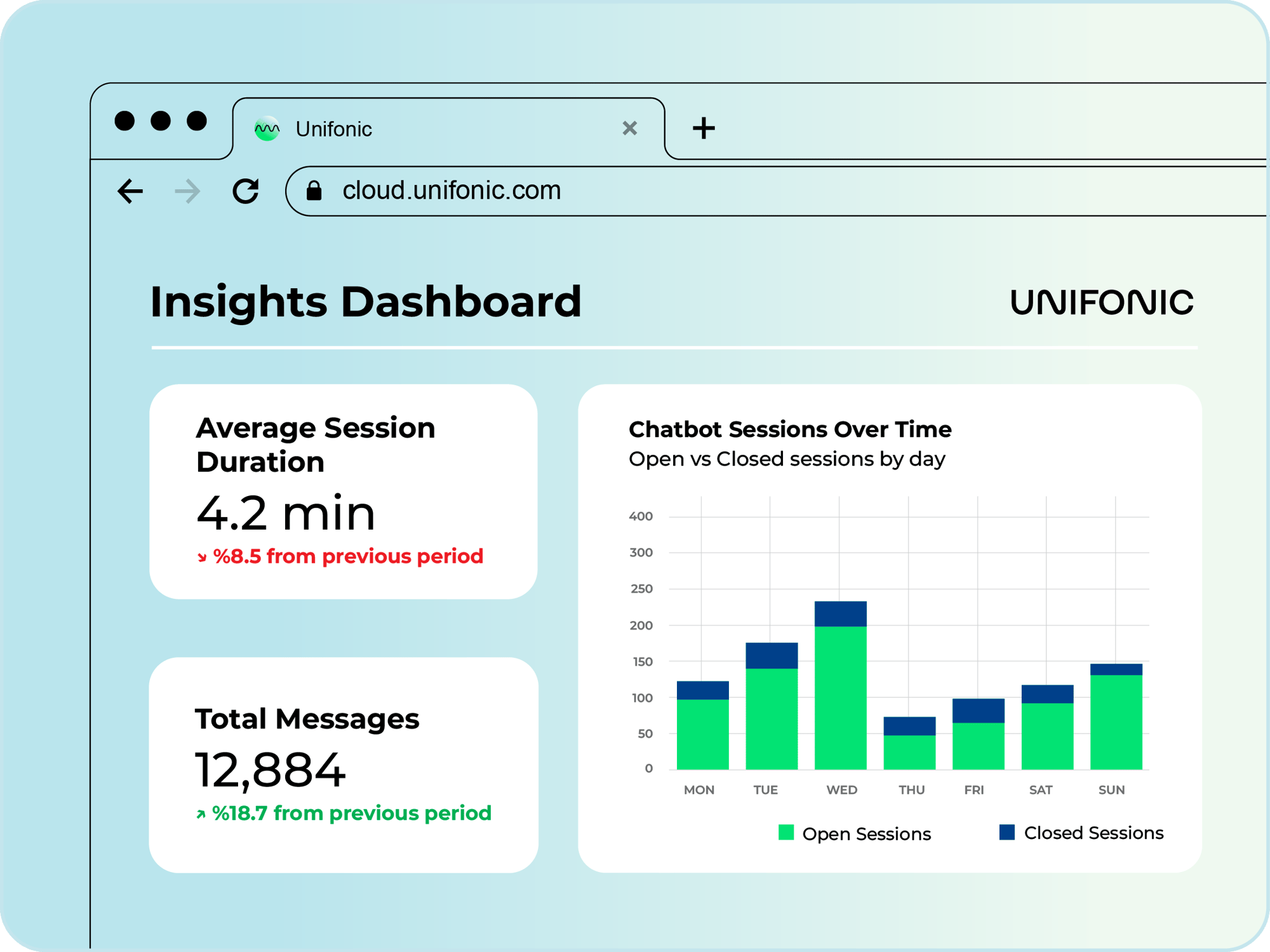Viewport: 1270px width, 952px height.
Task: Click the TUE bar in chart
Action: (x=772, y=706)
